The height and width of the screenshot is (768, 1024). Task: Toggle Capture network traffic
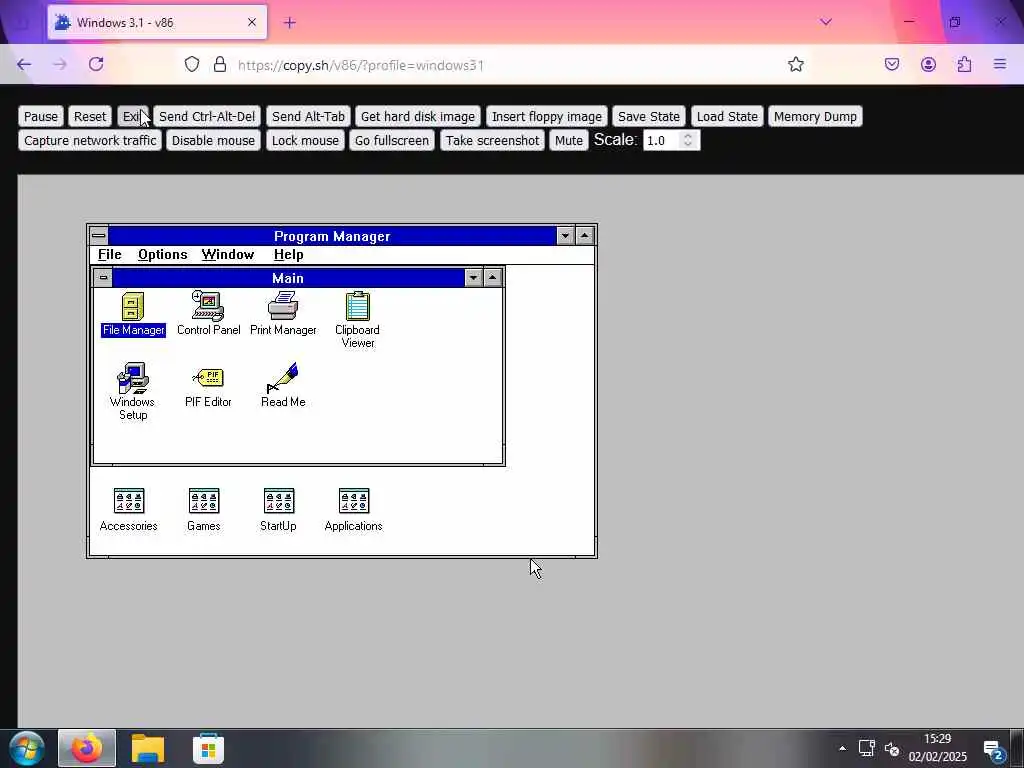(x=90, y=140)
